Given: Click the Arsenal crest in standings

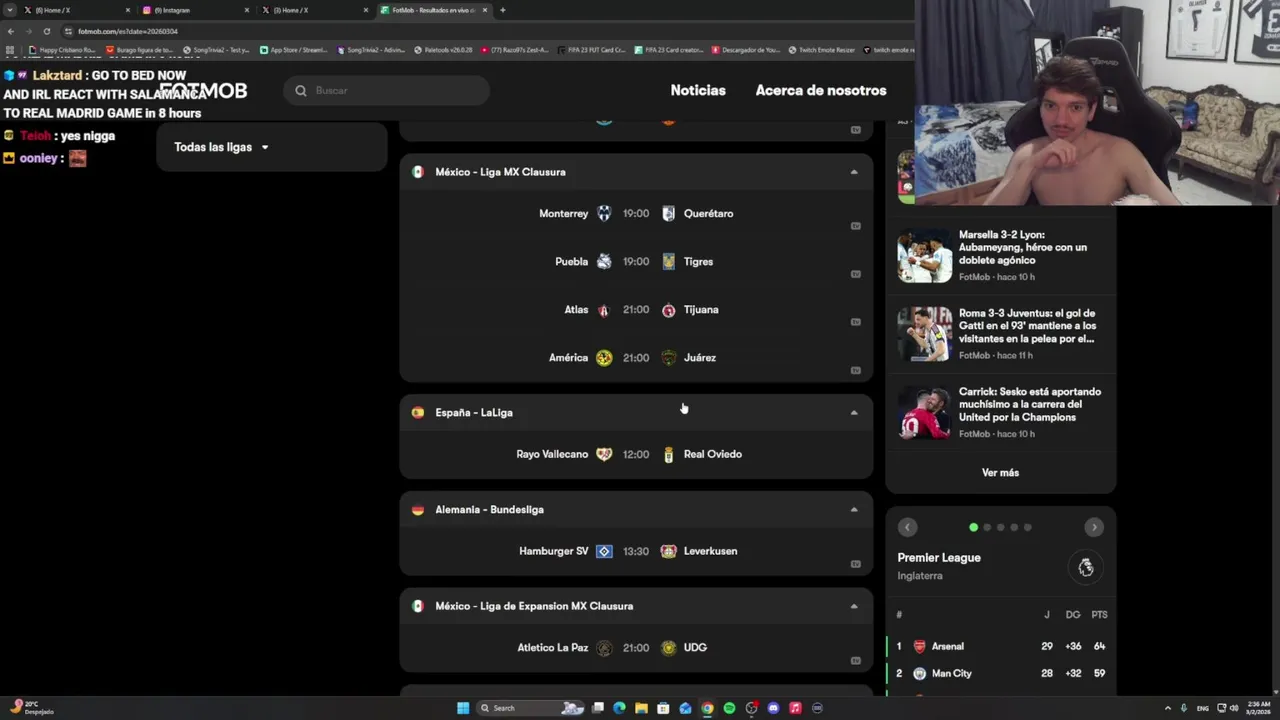Looking at the screenshot, I should pos(920,646).
